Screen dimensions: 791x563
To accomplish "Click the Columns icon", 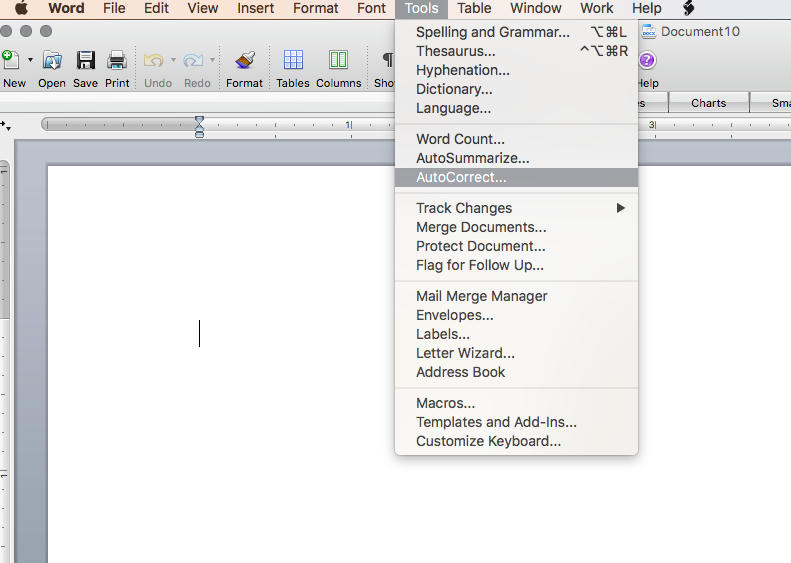I will [338, 60].
